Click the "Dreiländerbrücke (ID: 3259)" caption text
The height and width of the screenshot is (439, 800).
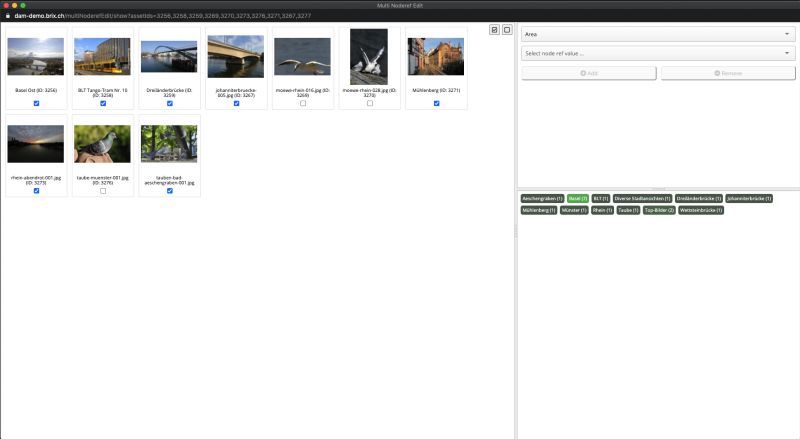[x=169, y=92]
